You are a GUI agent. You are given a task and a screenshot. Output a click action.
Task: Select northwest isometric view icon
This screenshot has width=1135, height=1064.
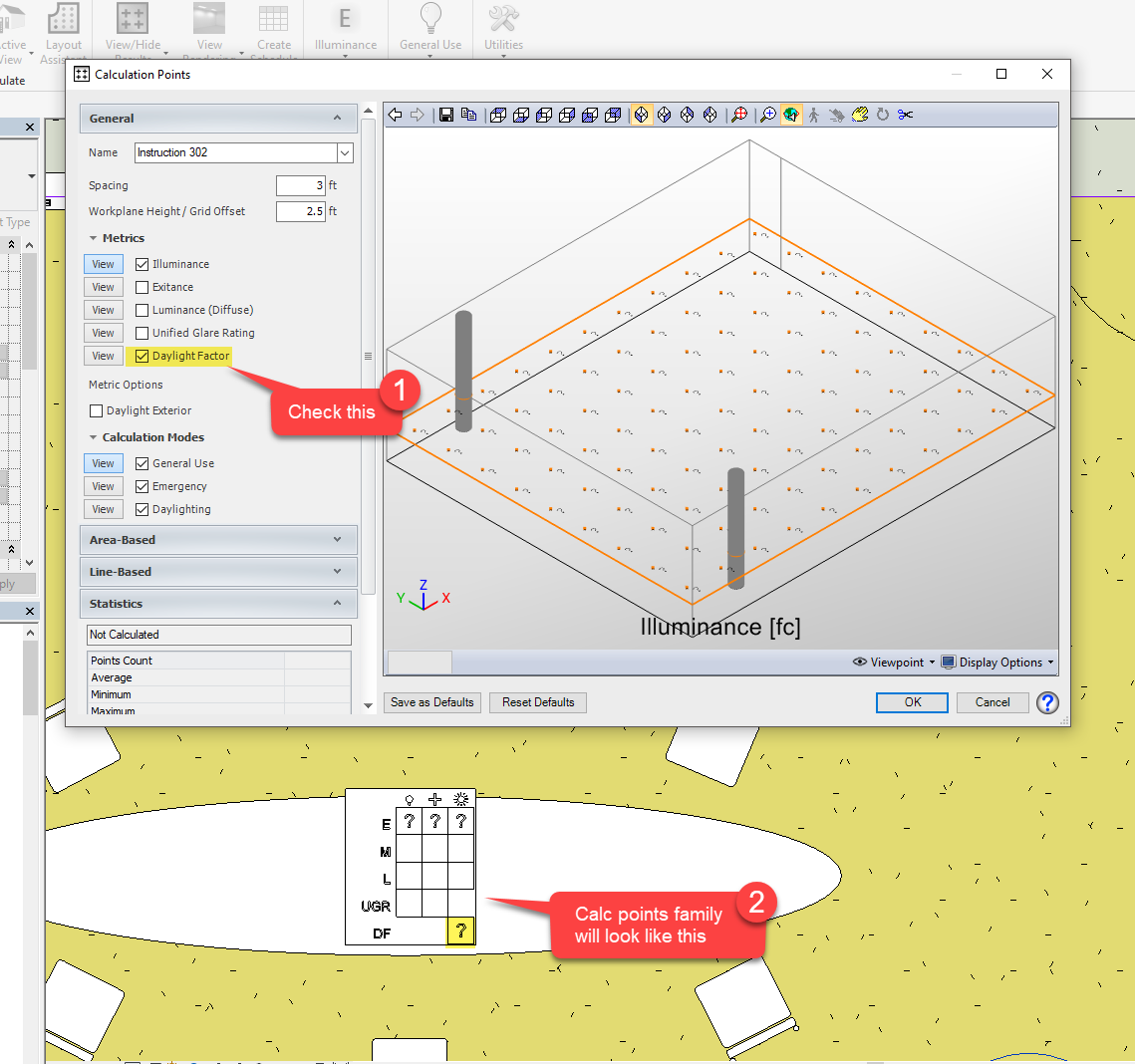pyautogui.click(x=710, y=115)
